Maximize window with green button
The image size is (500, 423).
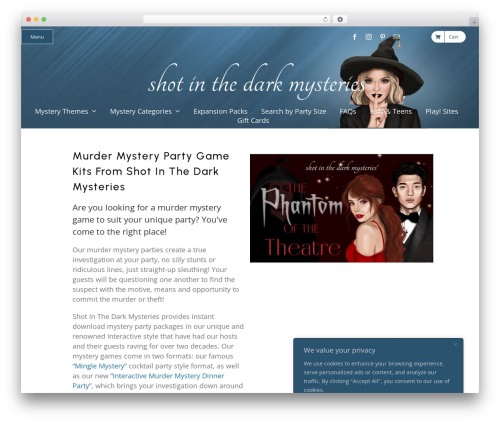pos(44,19)
